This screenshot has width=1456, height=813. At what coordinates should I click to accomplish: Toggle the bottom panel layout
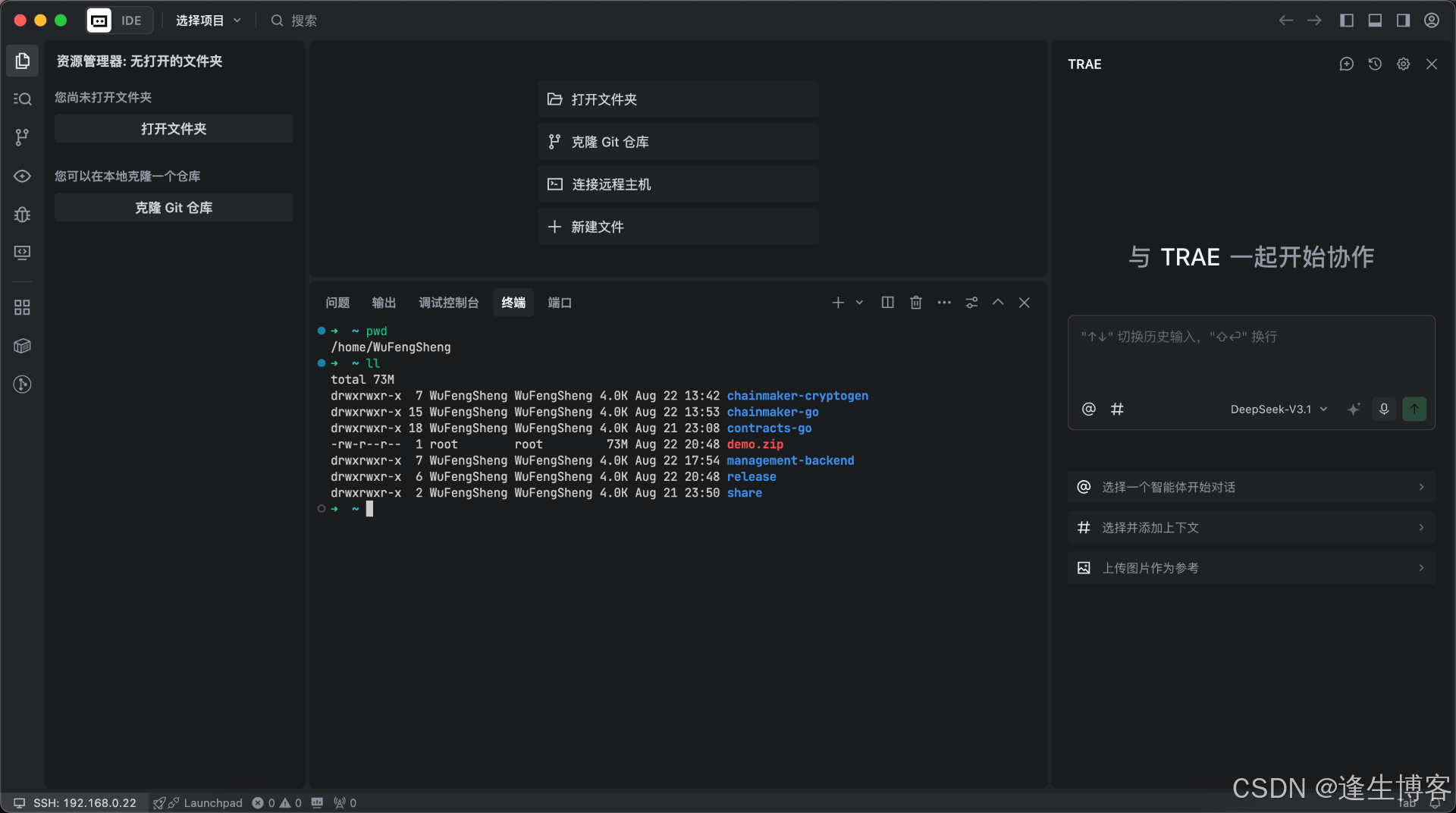click(x=1375, y=20)
